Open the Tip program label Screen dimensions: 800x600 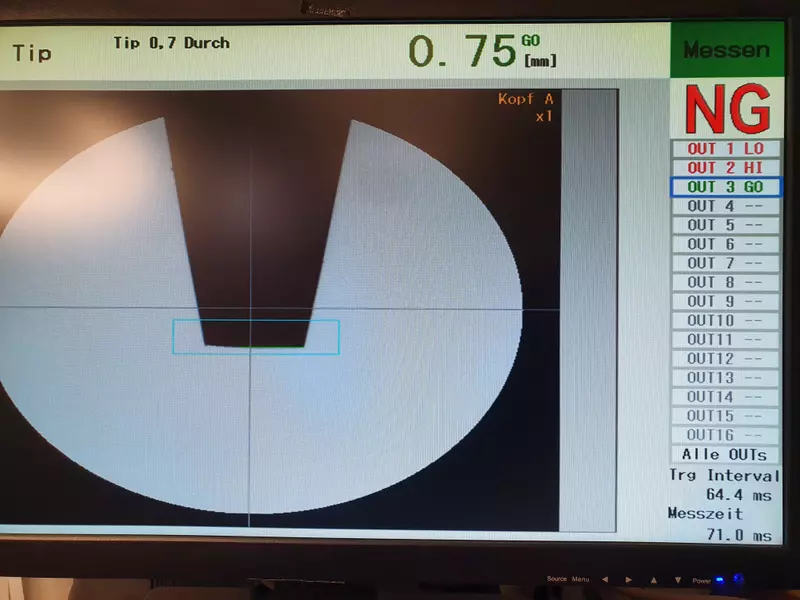click(x=32, y=54)
